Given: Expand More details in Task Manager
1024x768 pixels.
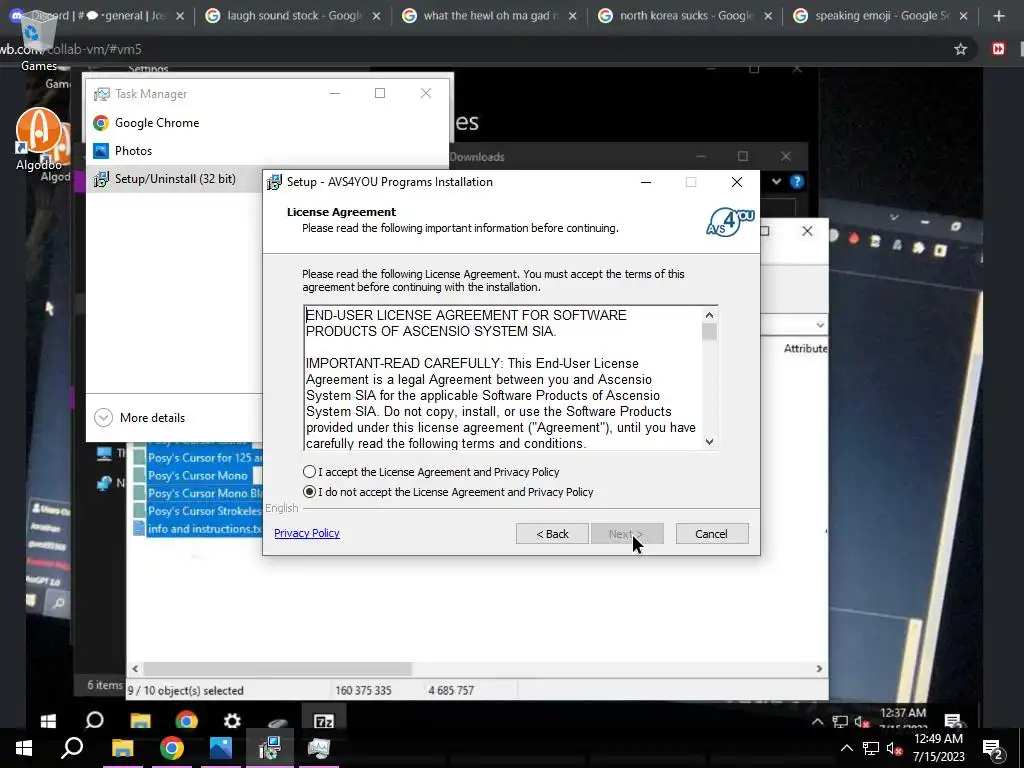Looking at the screenshot, I should pos(140,417).
